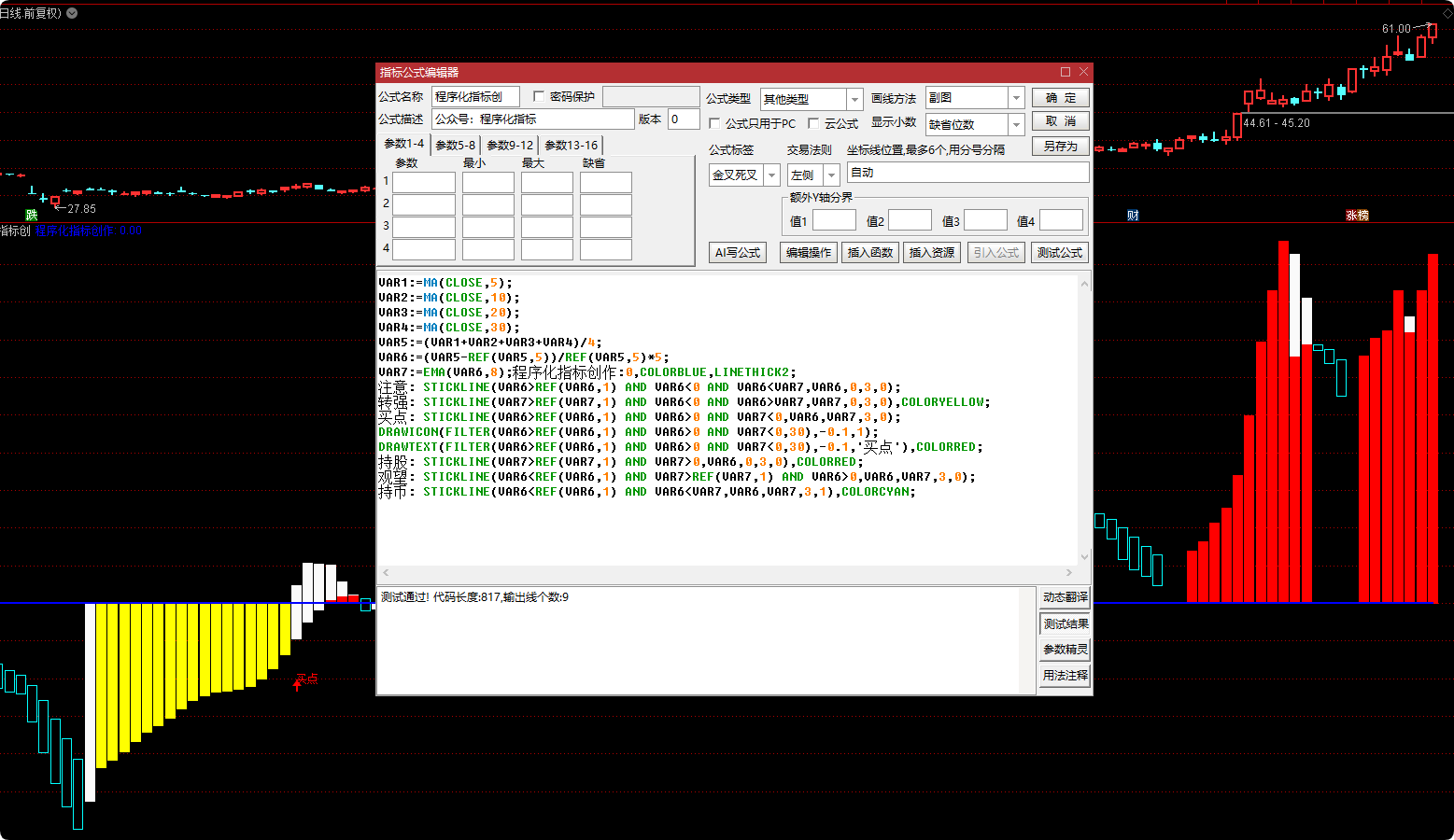Open the 公式类型 dropdown
The width and height of the screenshot is (1454, 840).
(x=854, y=99)
